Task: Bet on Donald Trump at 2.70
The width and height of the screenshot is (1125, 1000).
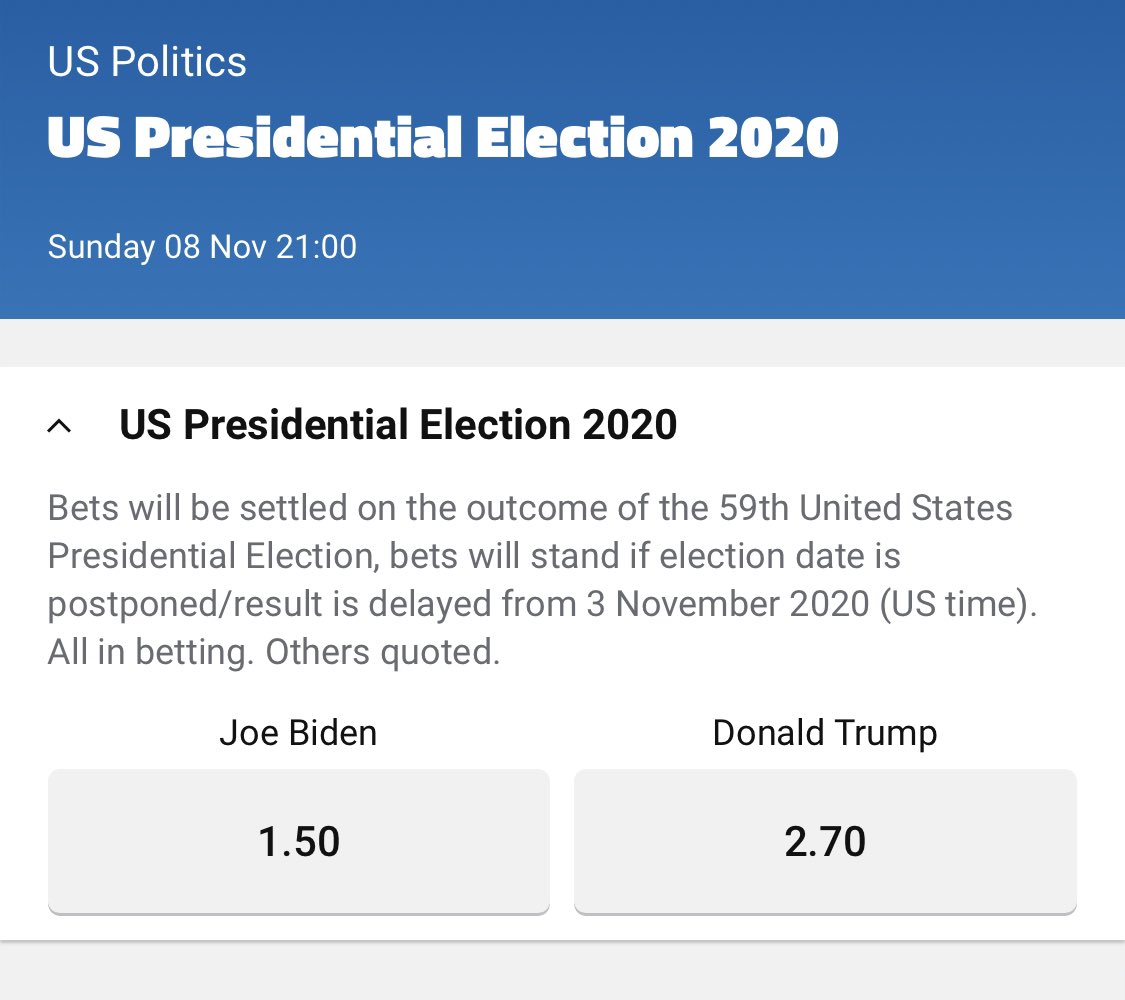Action: click(x=825, y=841)
